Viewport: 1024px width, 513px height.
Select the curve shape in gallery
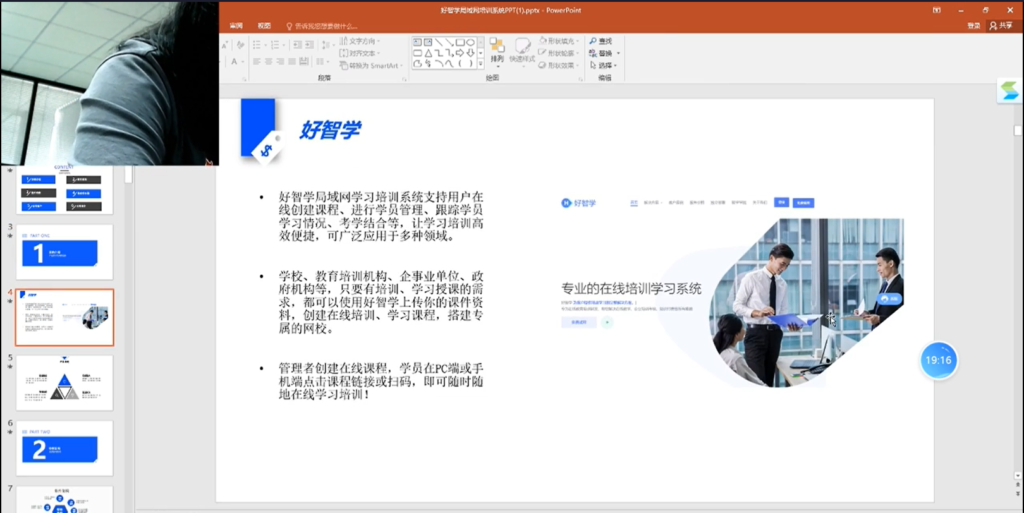tap(450, 63)
